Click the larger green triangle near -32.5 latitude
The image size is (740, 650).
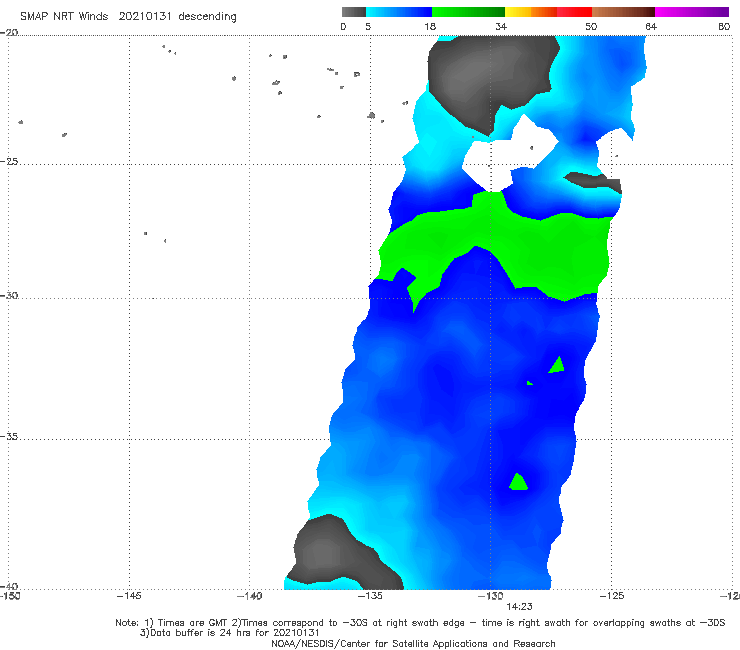[557, 366]
